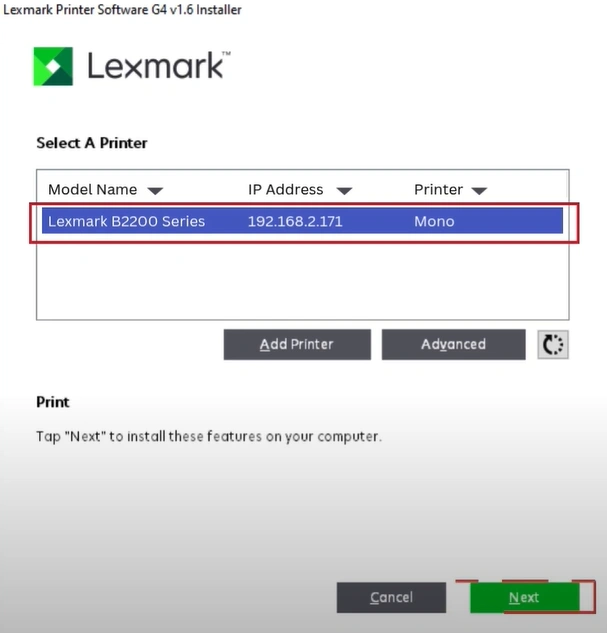
Task: Click the Printer column header label
Action: tap(438, 189)
